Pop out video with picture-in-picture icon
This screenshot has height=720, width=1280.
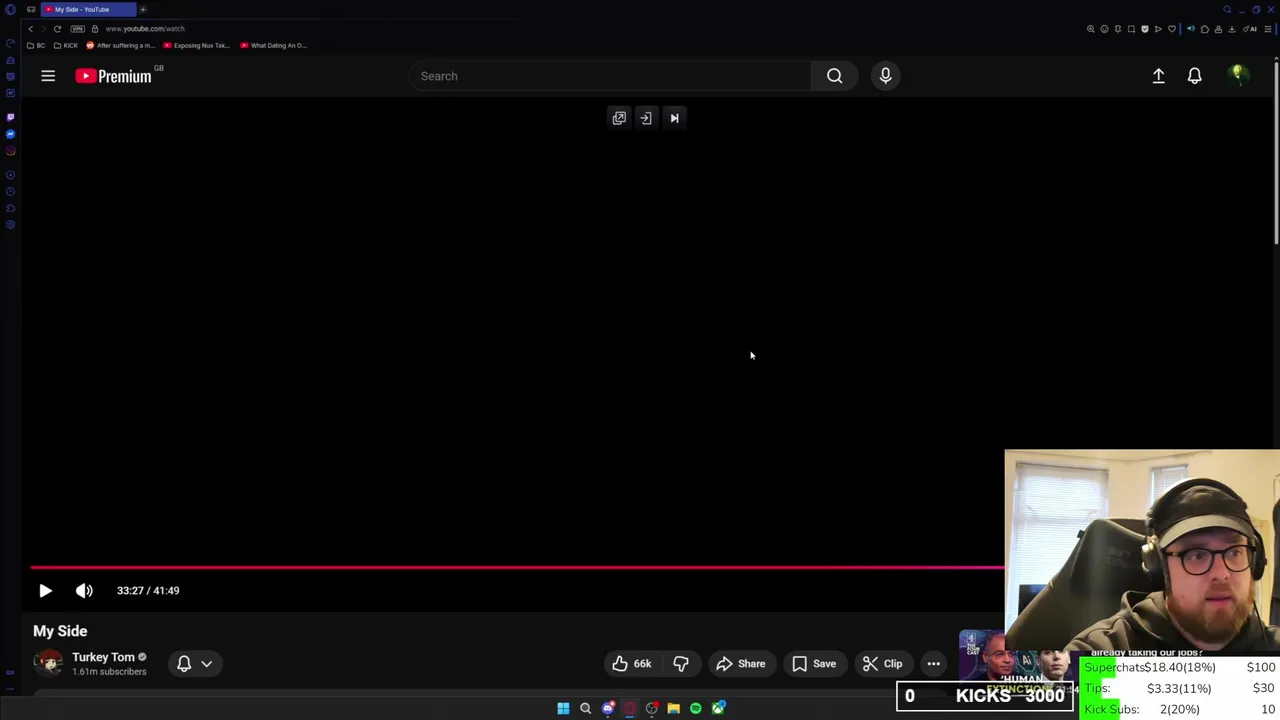[x=619, y=118]
